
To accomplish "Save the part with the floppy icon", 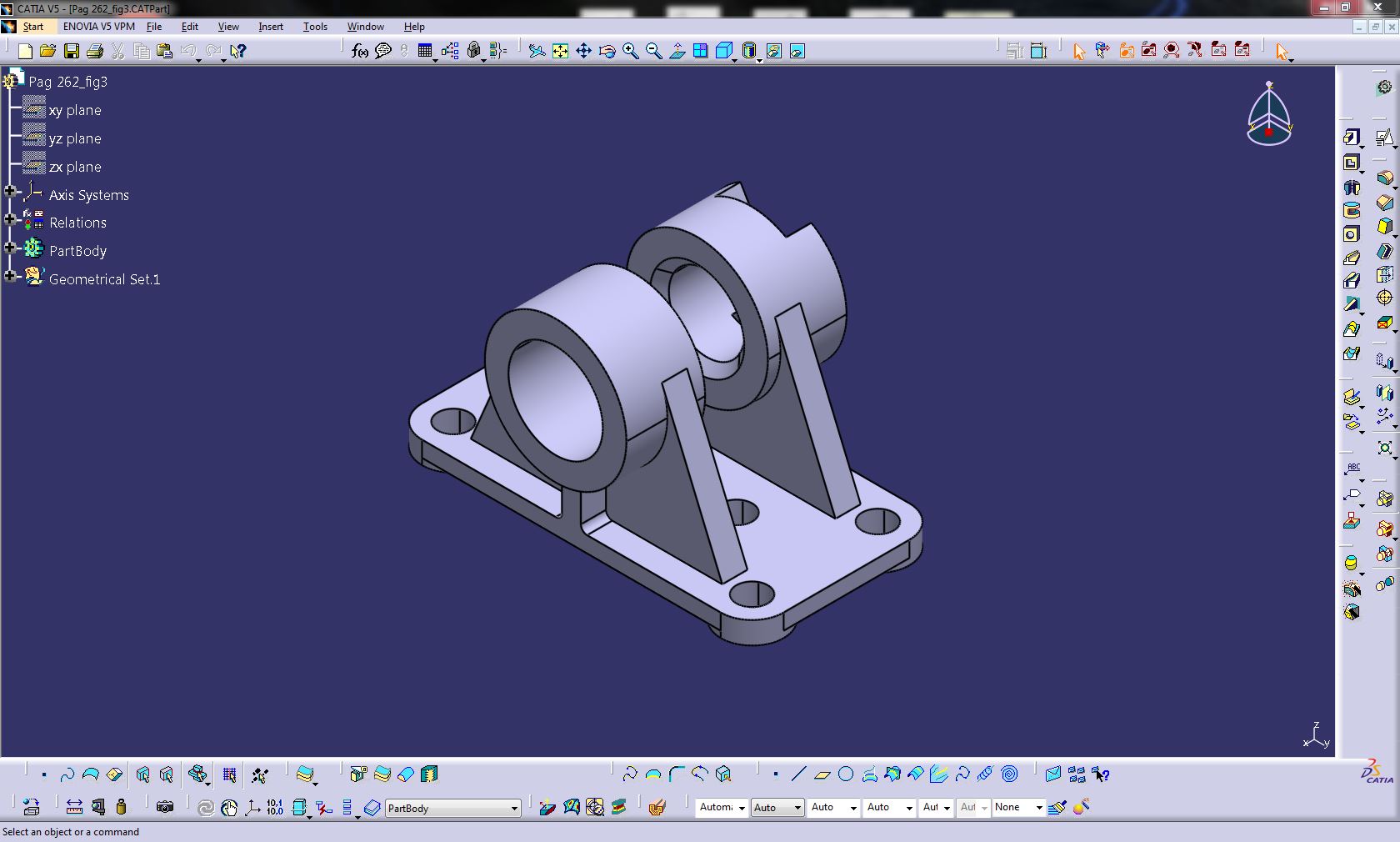I will [x=72, y=51].
